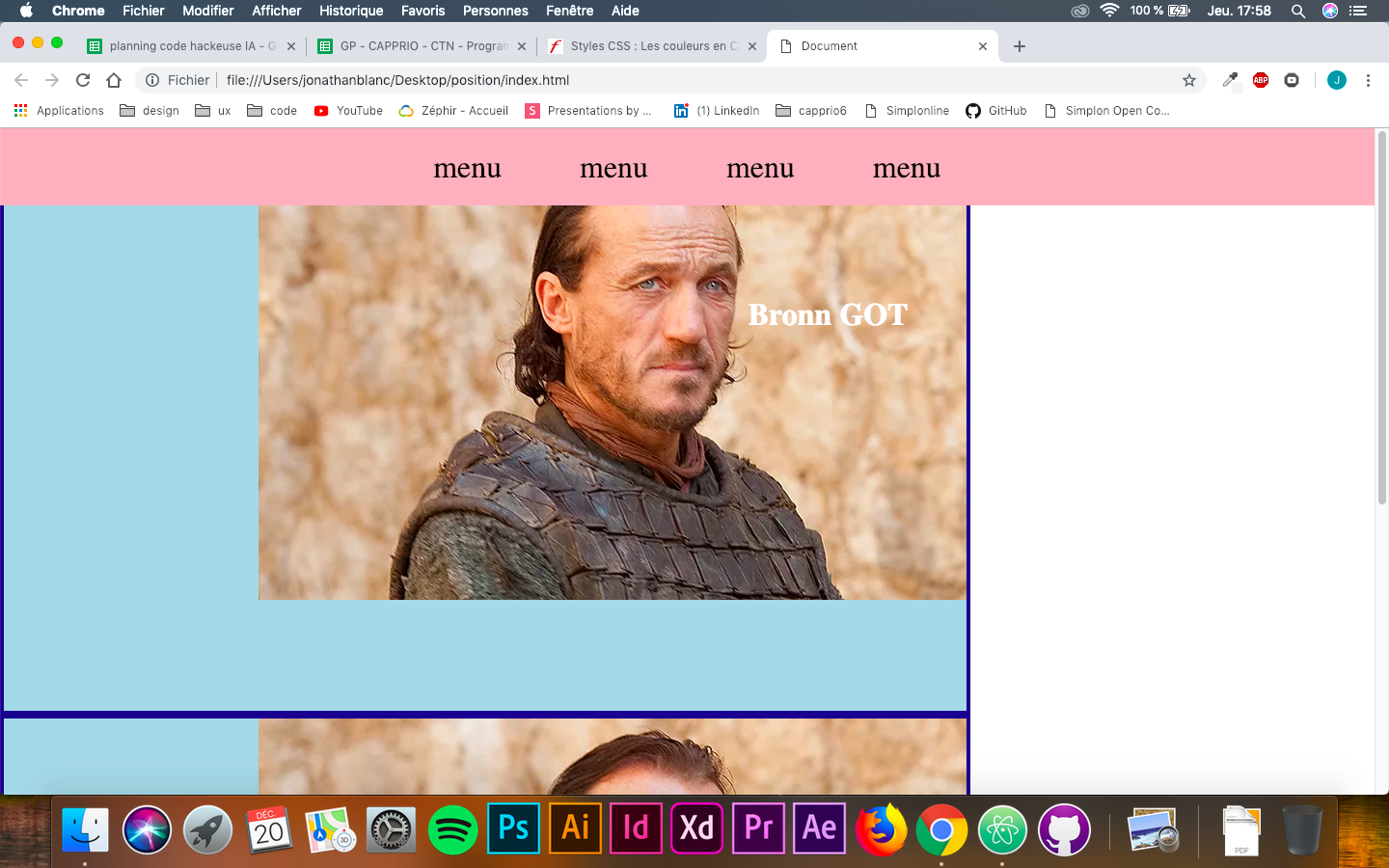Open the Simplonline bookmark

click(x=907, y=111)
